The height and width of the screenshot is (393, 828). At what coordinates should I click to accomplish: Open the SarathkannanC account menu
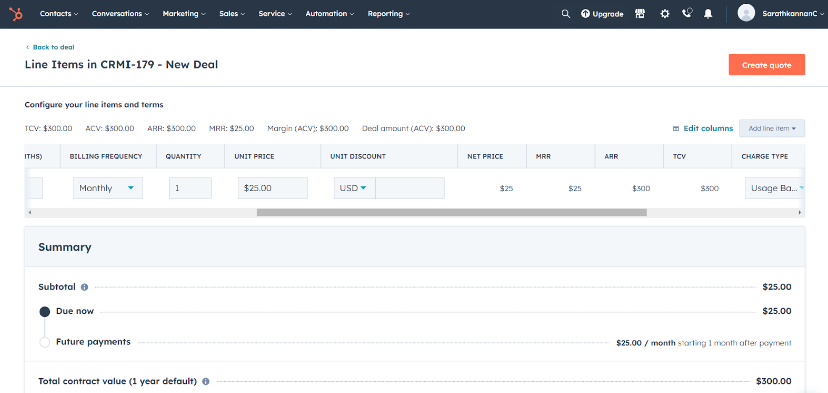click(x=793, y=14)
